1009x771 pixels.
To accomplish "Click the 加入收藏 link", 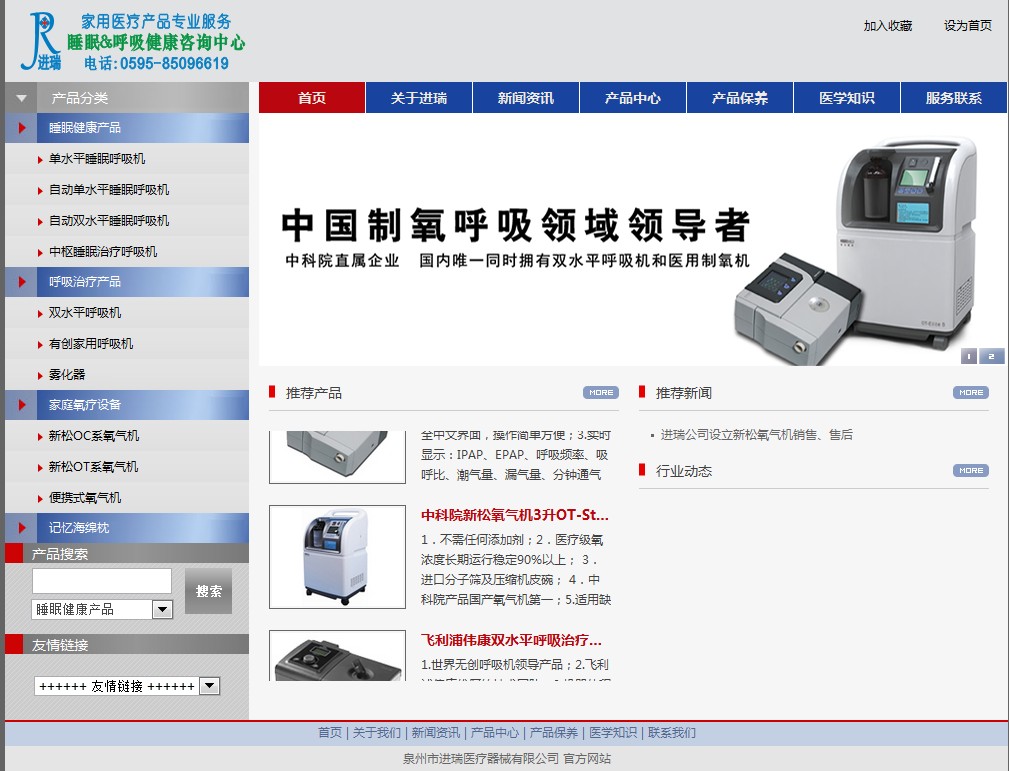I will 887,26.
